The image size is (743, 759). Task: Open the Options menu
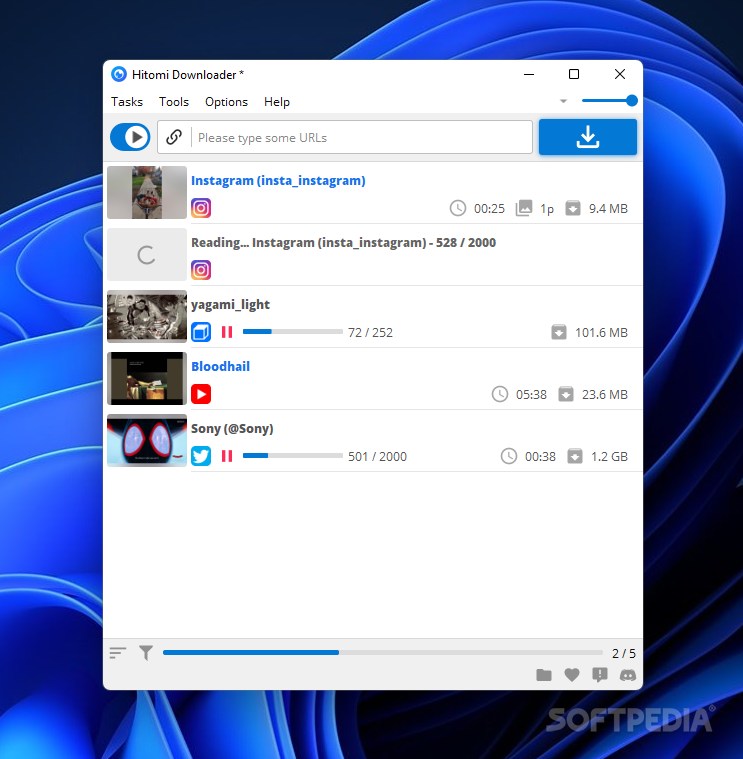coord(226,102)
